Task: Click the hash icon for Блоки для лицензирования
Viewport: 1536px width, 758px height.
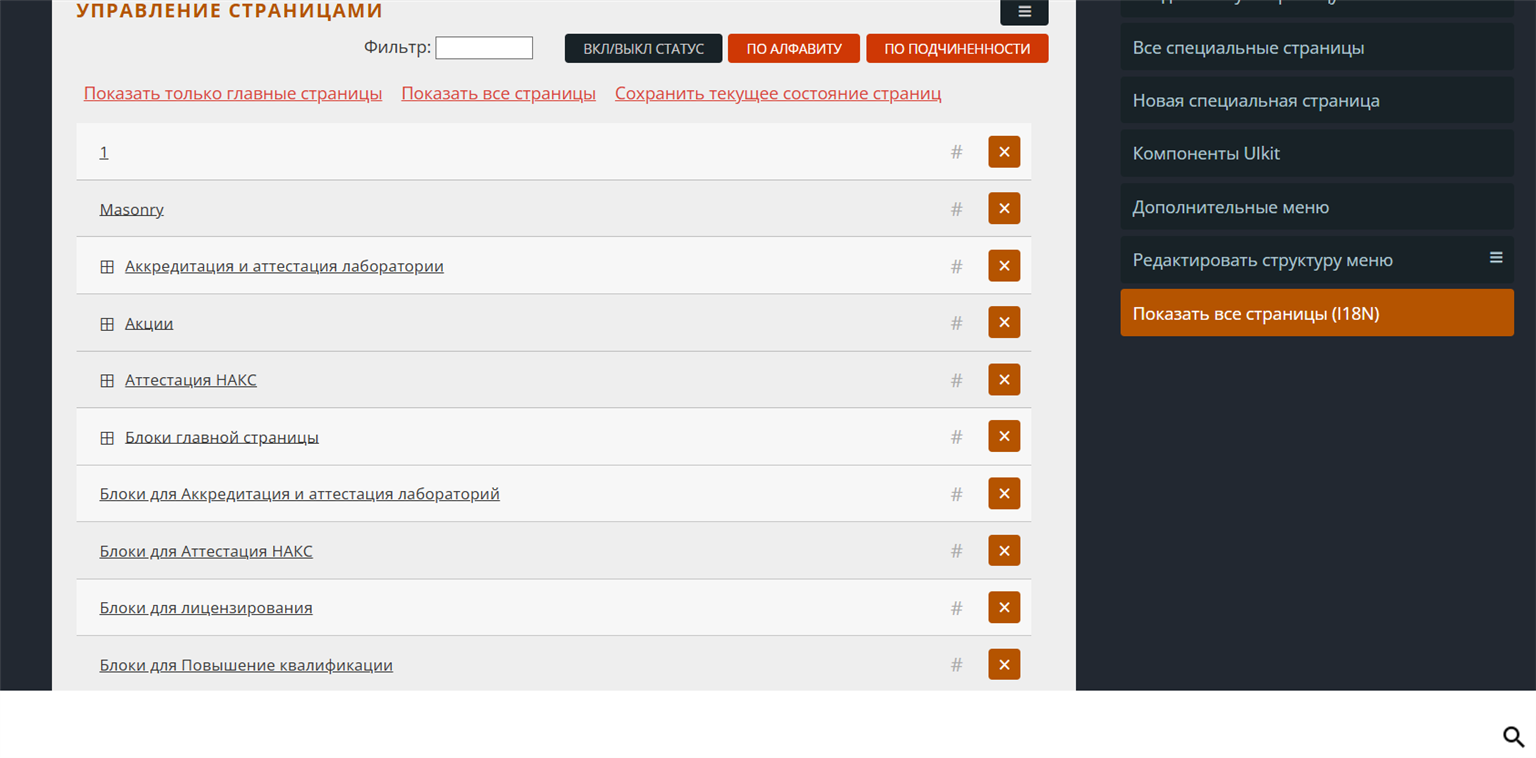Action: click(x=956, y=608)
